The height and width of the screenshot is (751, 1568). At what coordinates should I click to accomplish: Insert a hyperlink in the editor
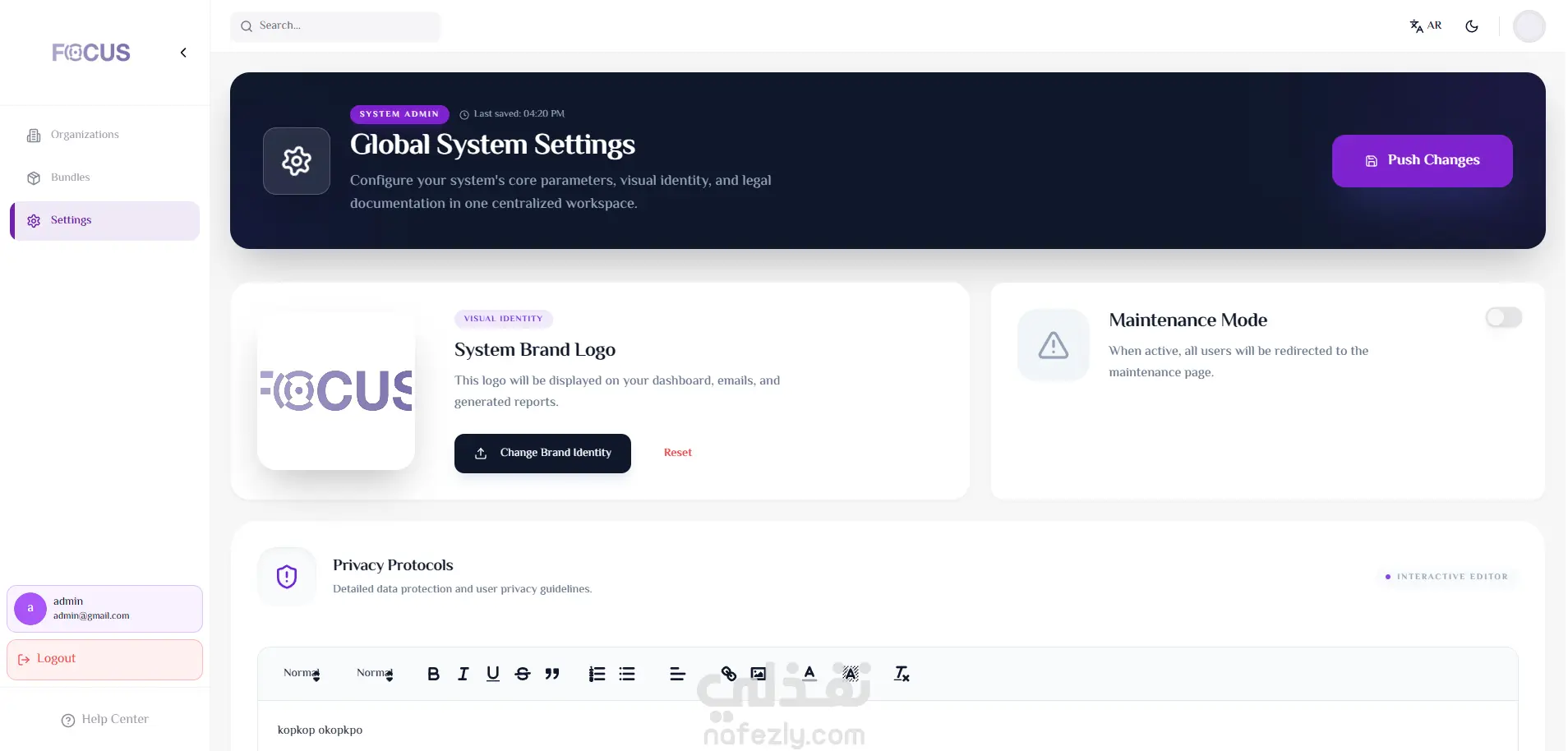729,674
